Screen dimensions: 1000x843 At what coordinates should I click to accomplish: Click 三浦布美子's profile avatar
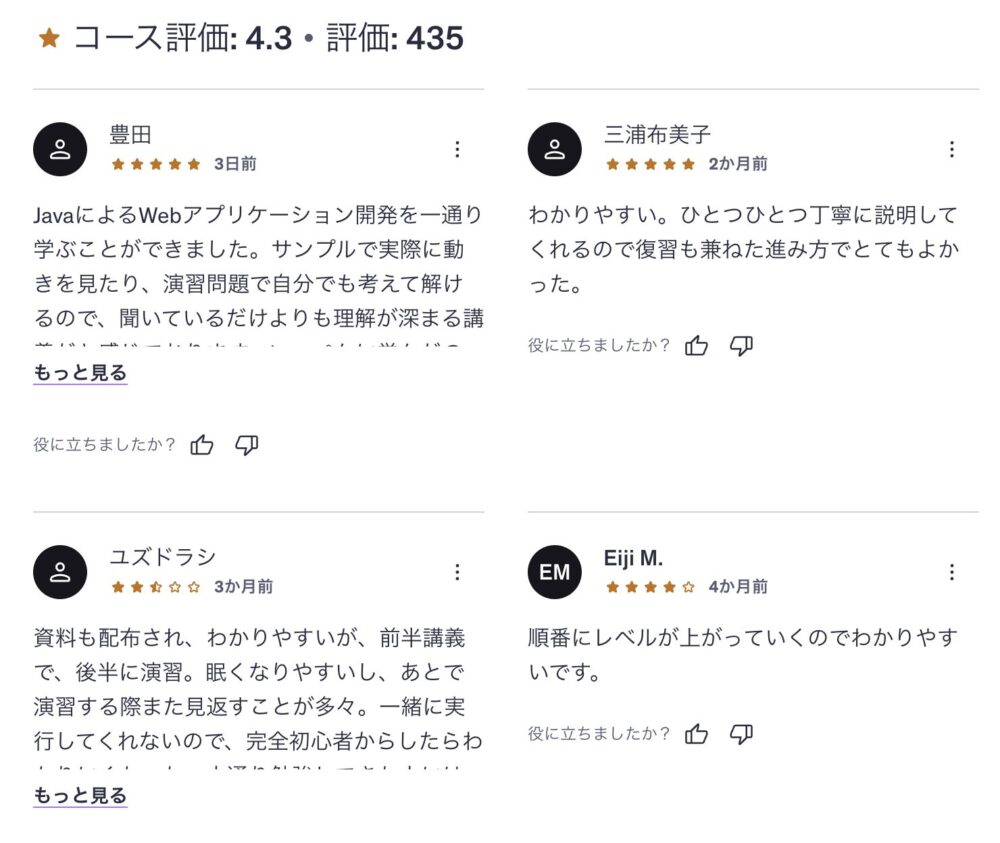554,149
